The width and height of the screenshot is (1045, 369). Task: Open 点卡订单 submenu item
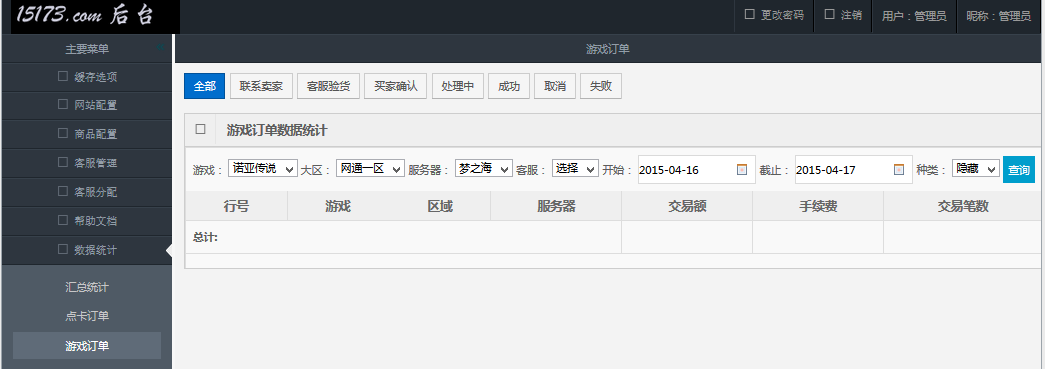87,316
